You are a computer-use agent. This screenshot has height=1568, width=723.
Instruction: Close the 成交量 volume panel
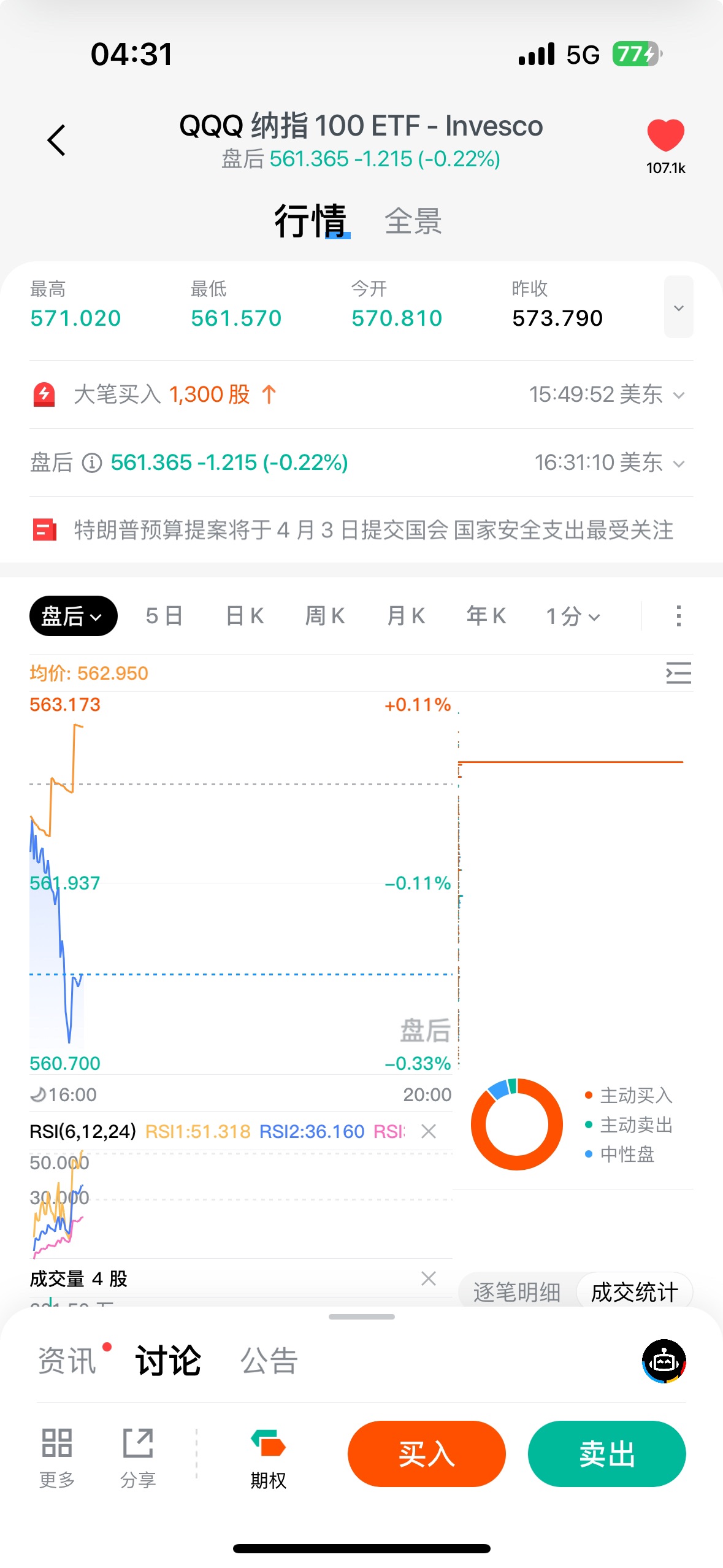[x=429, y=1278]
